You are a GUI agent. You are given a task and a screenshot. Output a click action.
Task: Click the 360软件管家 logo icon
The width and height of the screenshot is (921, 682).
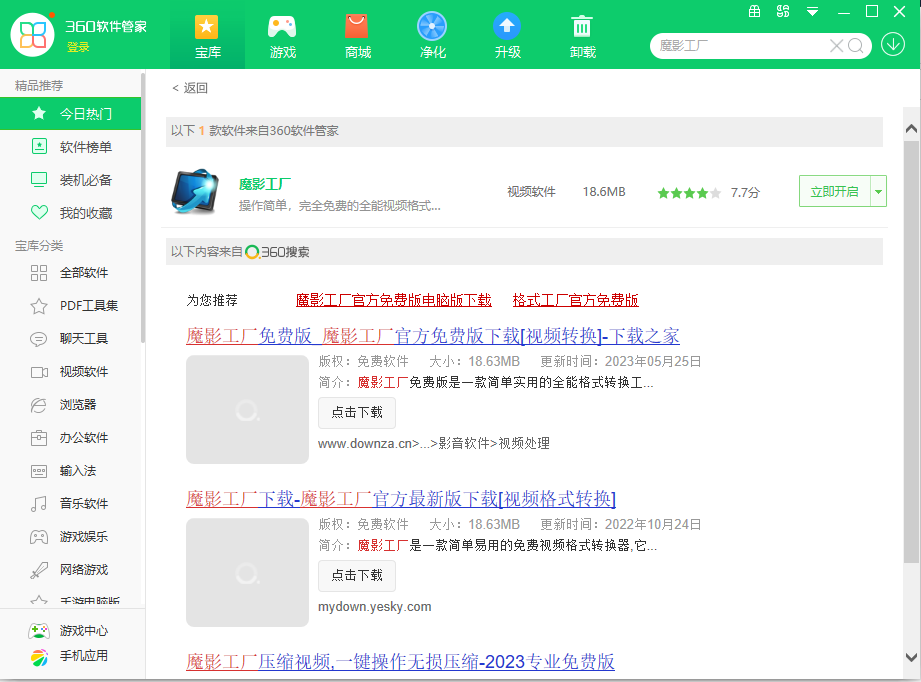[33, 35]
